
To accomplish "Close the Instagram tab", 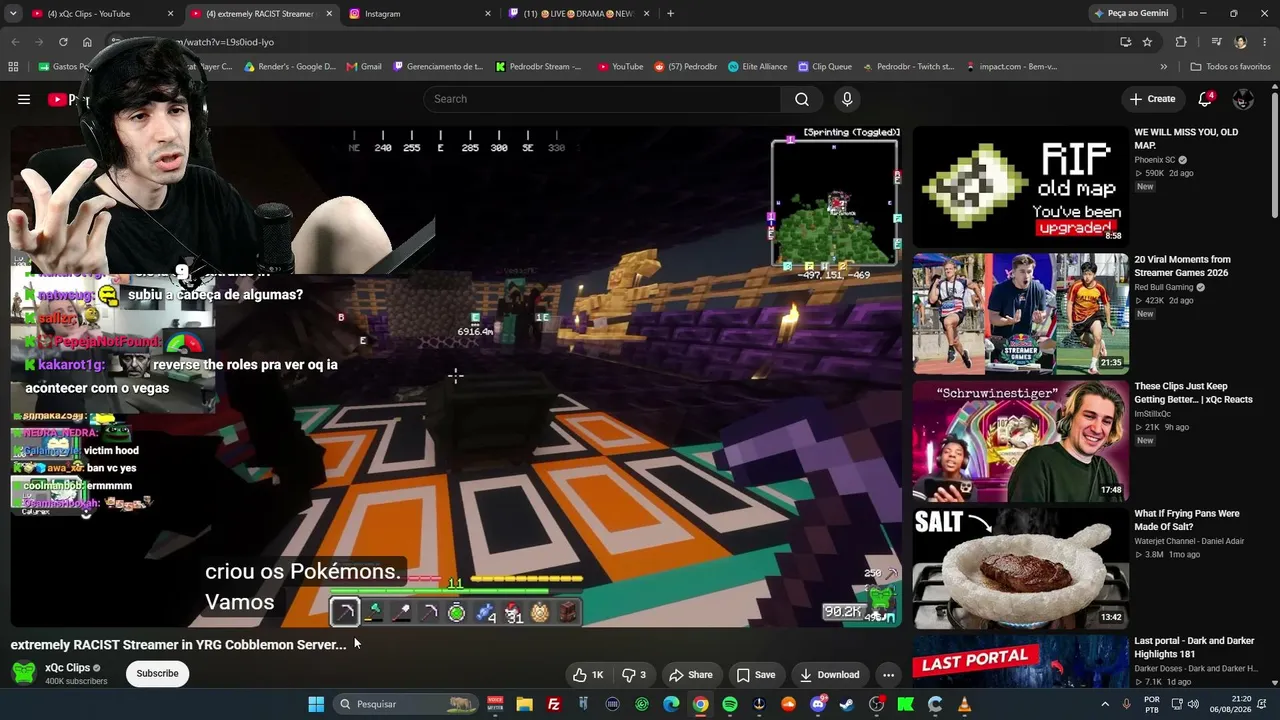I will pos(488,14).
